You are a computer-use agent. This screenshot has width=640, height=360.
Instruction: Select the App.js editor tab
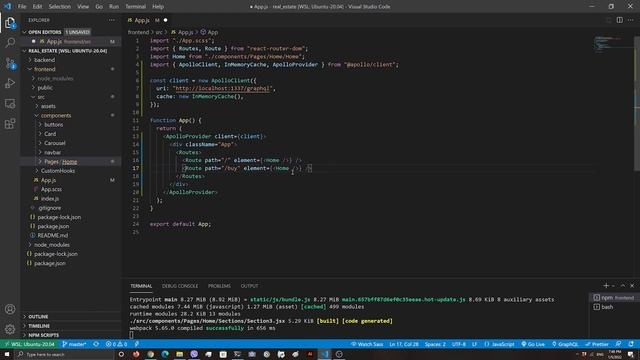(x=147, y=20)
